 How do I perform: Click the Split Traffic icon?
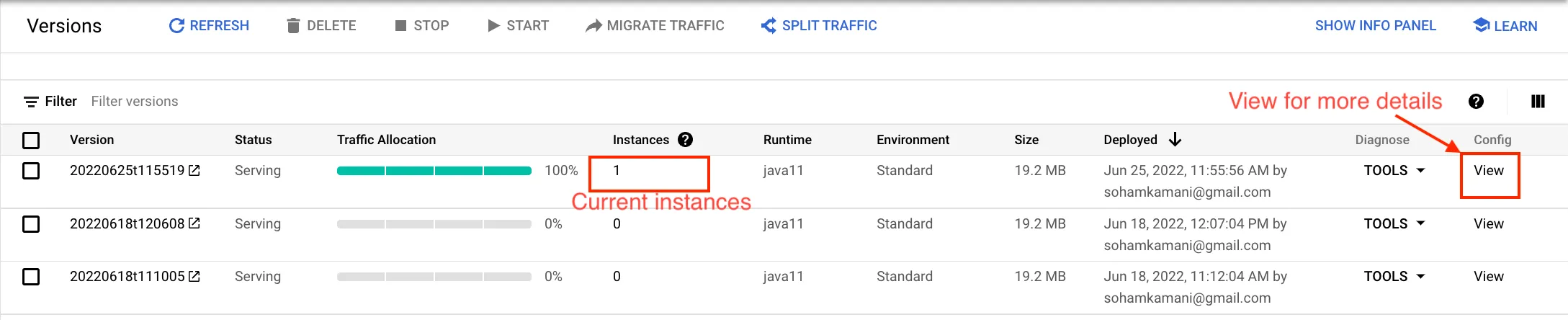tap(769, 26)
